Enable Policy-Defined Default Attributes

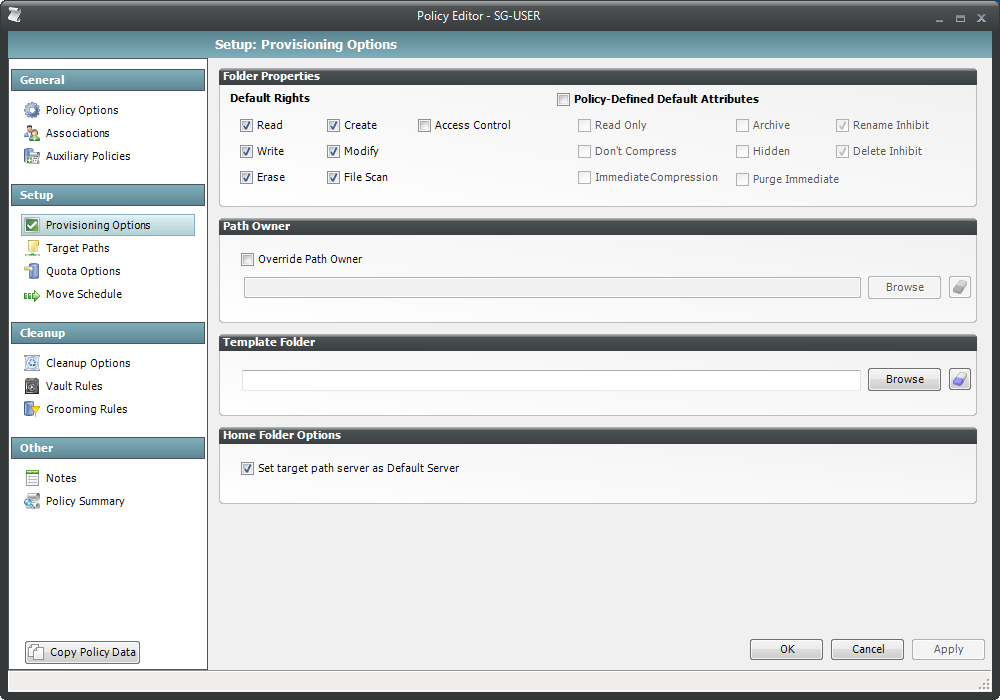[563, 99]
